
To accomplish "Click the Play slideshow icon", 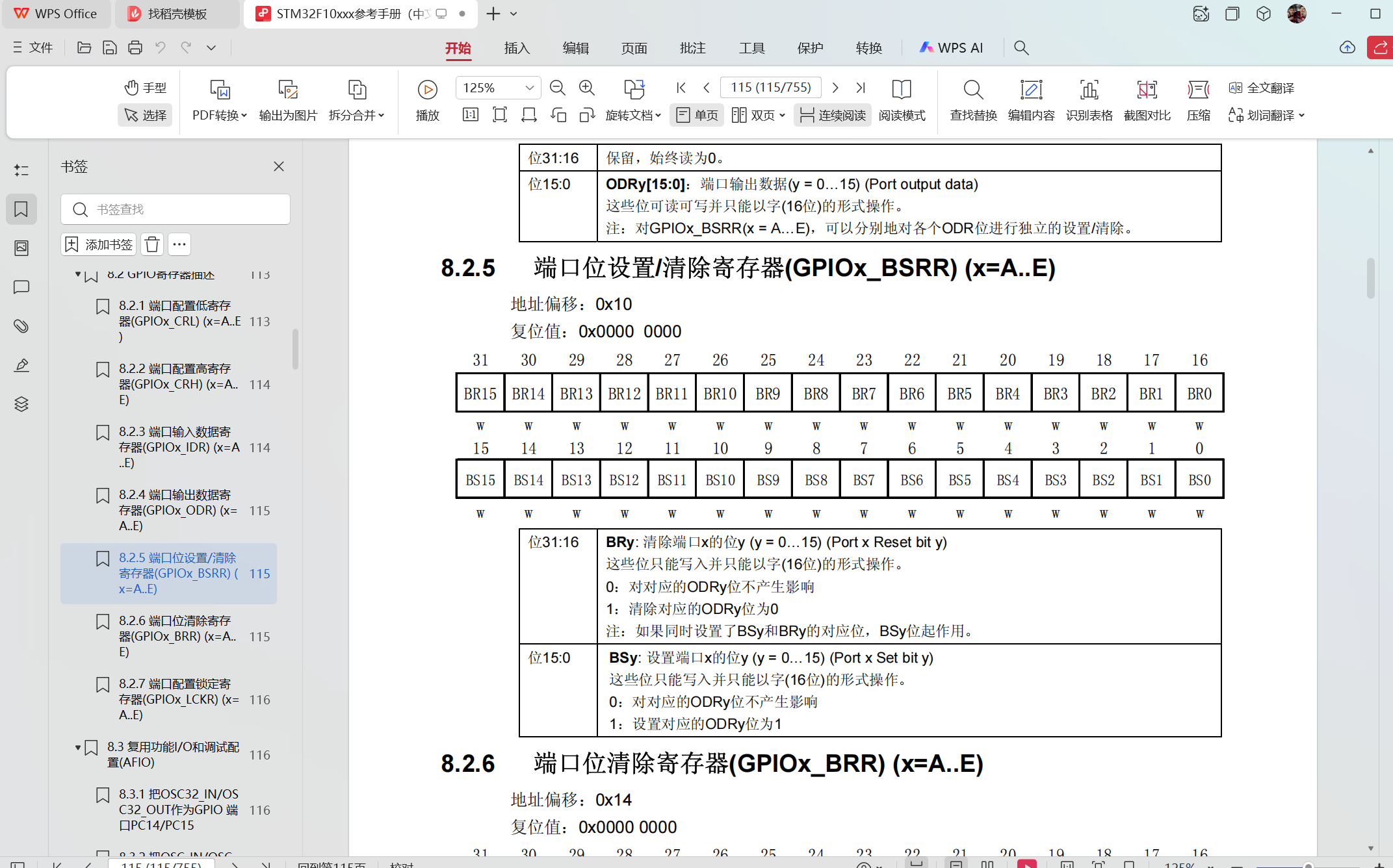I will tap(427, 90).
